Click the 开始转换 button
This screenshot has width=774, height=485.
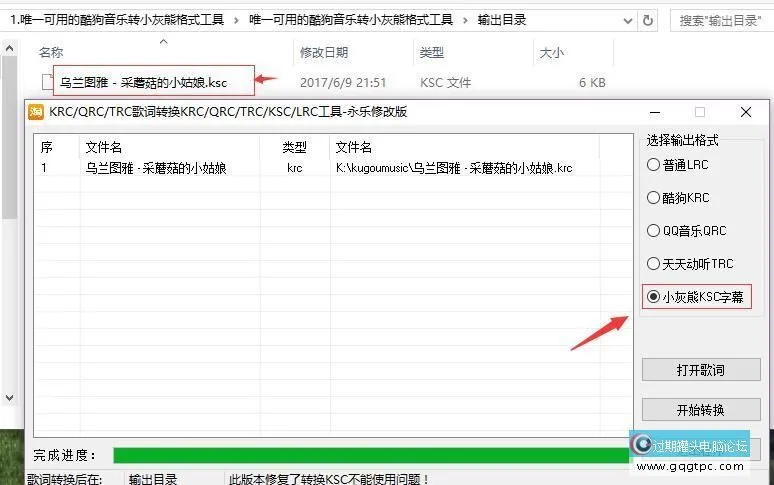pyautogui.click(x=701, y=410)
